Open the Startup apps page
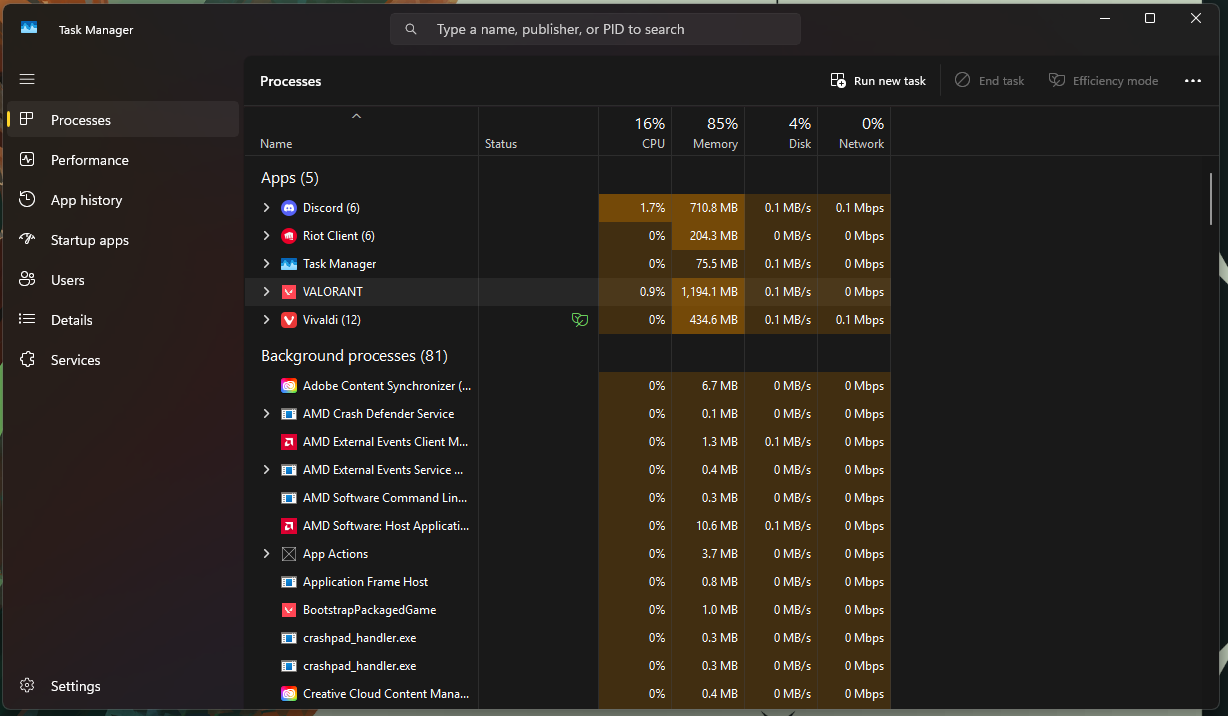Image resolution: width=1228 pixels, height=716 pixels. [123, 240]
